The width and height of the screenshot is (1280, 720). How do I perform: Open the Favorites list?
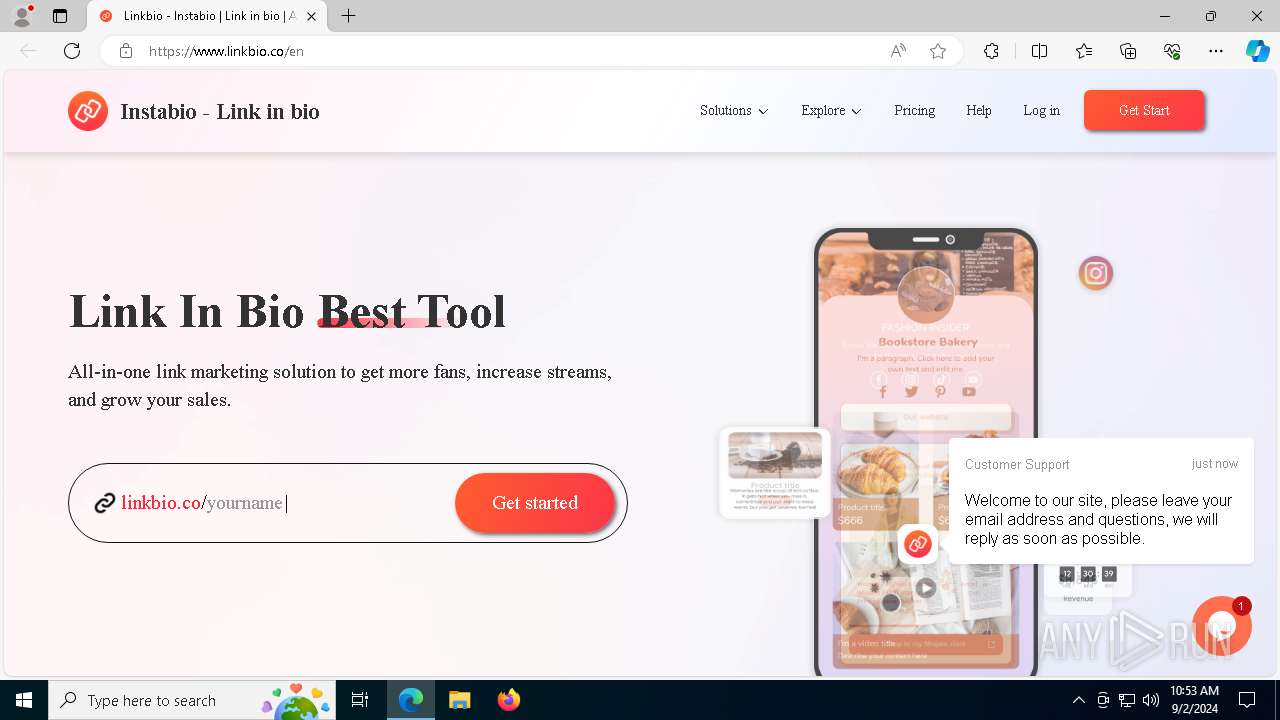click(x=1084, y=51)
